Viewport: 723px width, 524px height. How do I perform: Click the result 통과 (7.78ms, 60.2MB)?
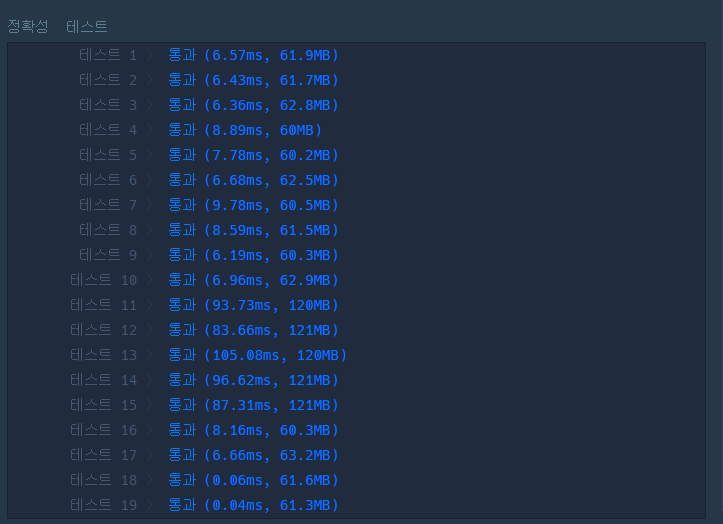point(253,155)
